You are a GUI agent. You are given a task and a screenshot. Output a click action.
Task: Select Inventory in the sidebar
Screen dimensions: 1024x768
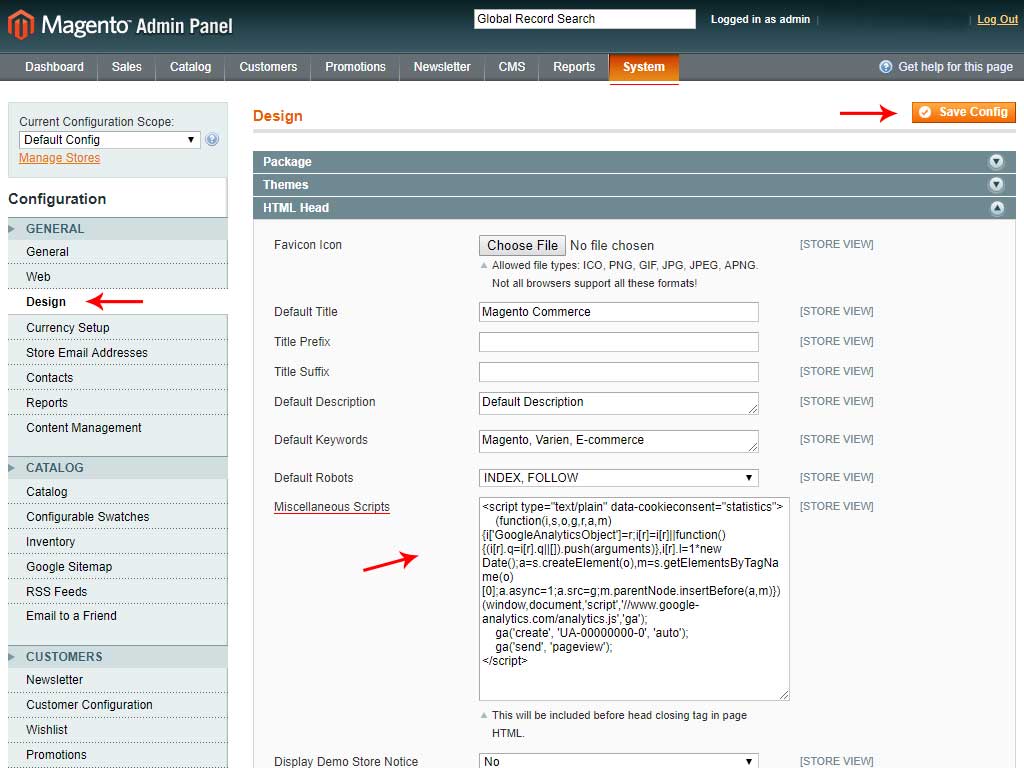coord(118,541)
